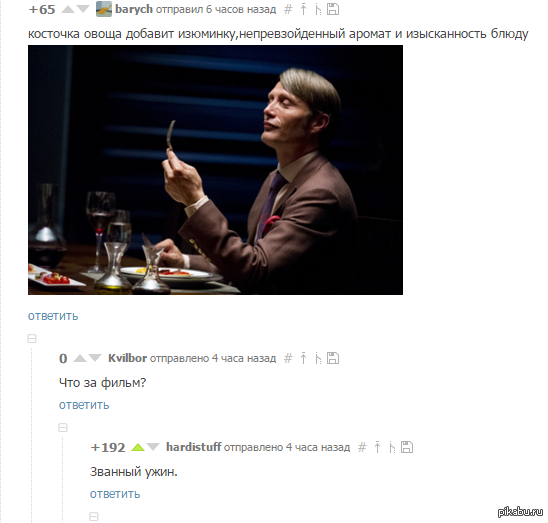Viewport: 548px width, 523px height.
Task: Upvote Kvilbor's comment
Action: (80, 358)
